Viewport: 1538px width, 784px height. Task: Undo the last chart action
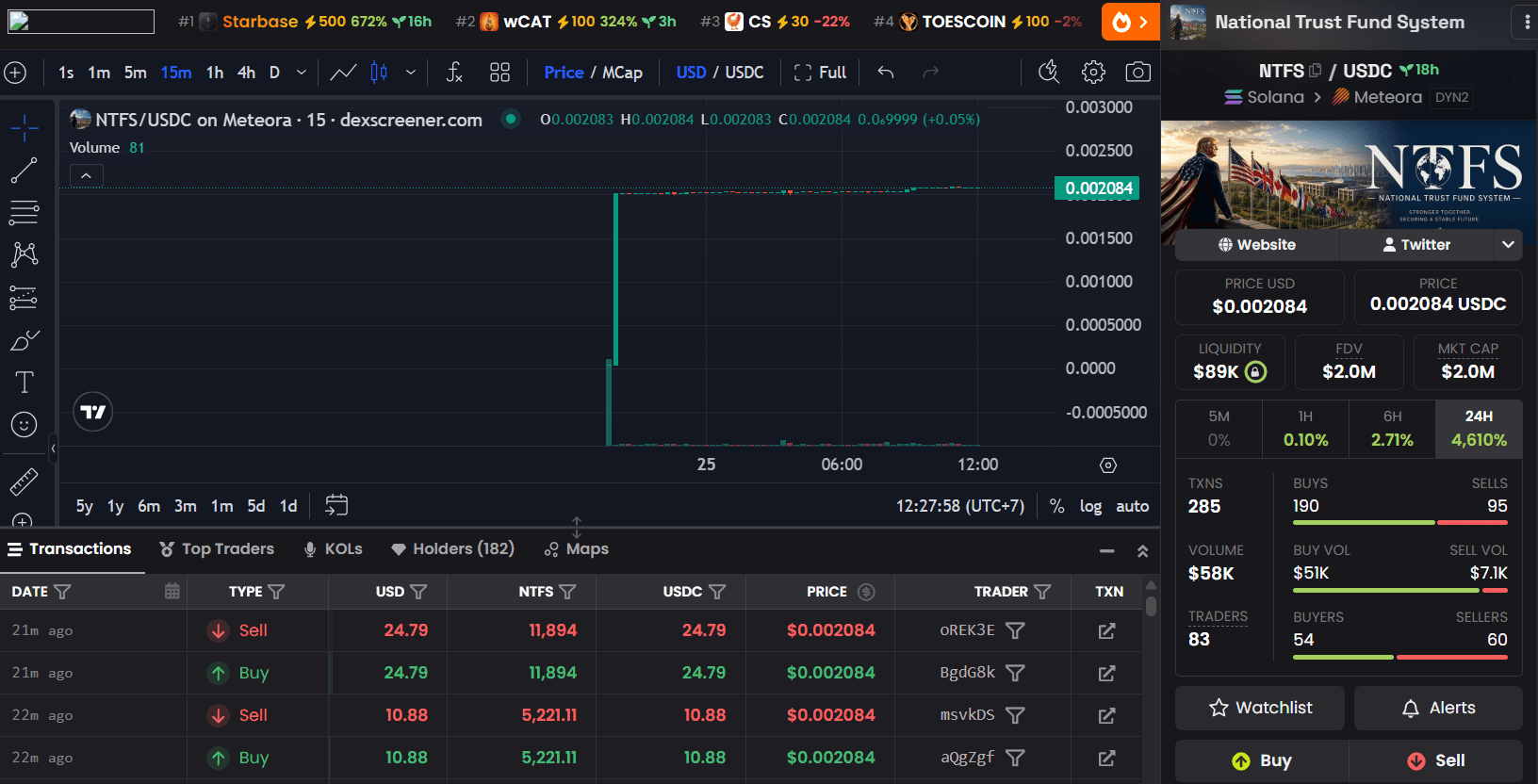click(x=886, y=73)
